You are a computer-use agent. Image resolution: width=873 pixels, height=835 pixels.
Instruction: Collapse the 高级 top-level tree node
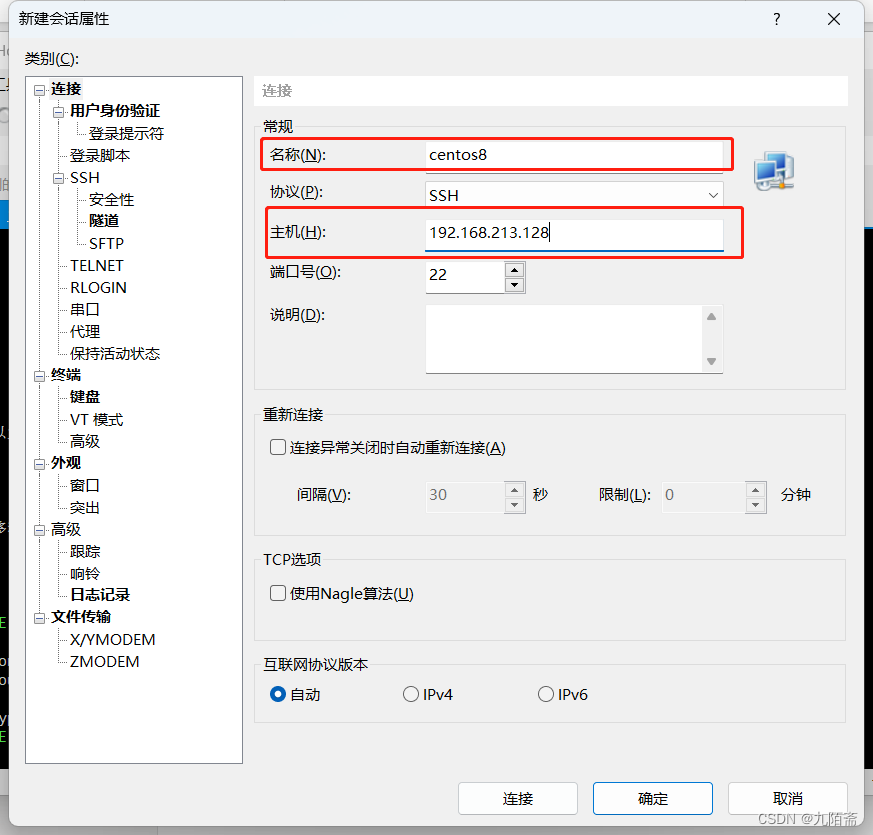point(40,531)
